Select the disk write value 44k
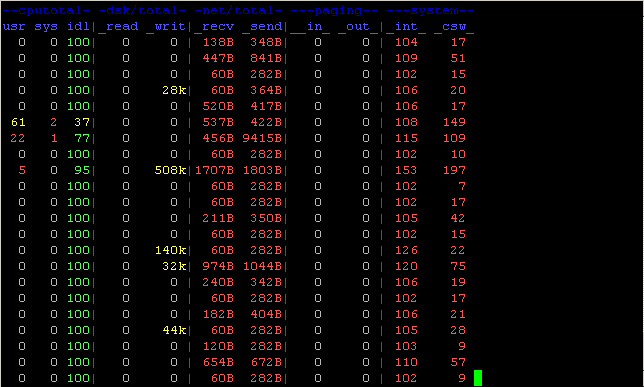The width and height of the screenshot is (644, 387). point(174,330)
